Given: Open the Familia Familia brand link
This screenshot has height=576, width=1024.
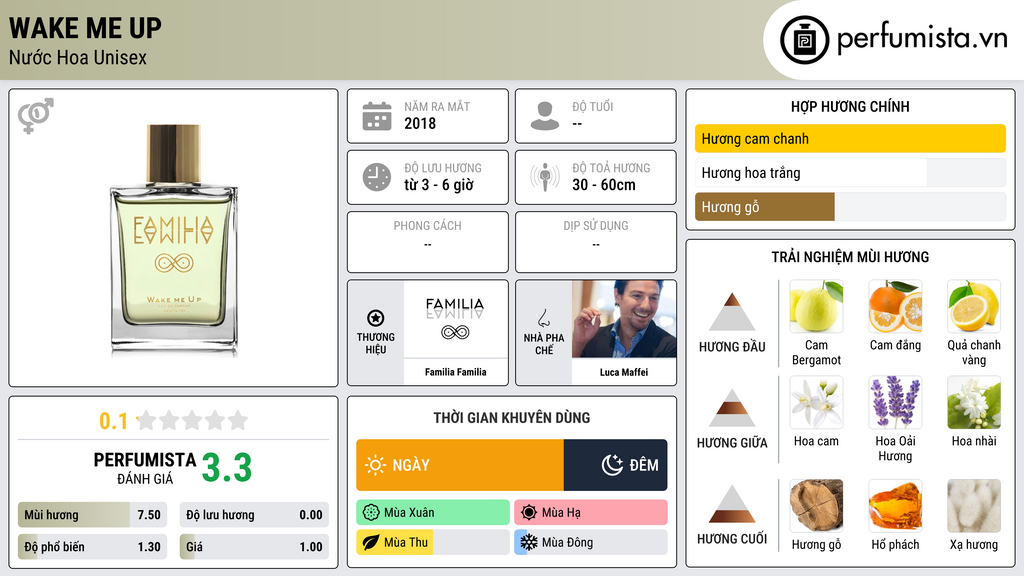Looking at the screenshot, I should (455, 372).
